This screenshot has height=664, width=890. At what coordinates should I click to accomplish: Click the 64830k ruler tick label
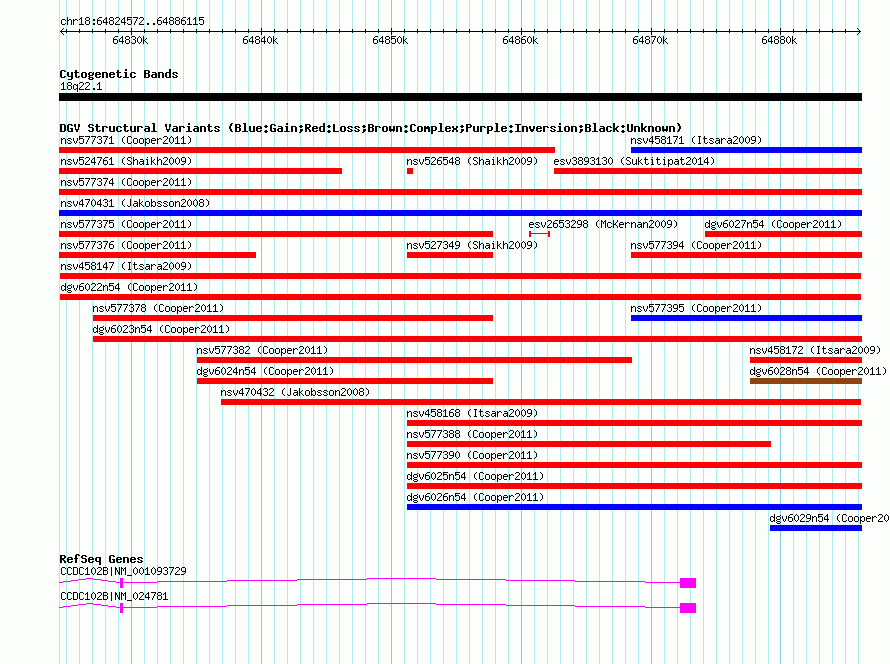(130, 40)
